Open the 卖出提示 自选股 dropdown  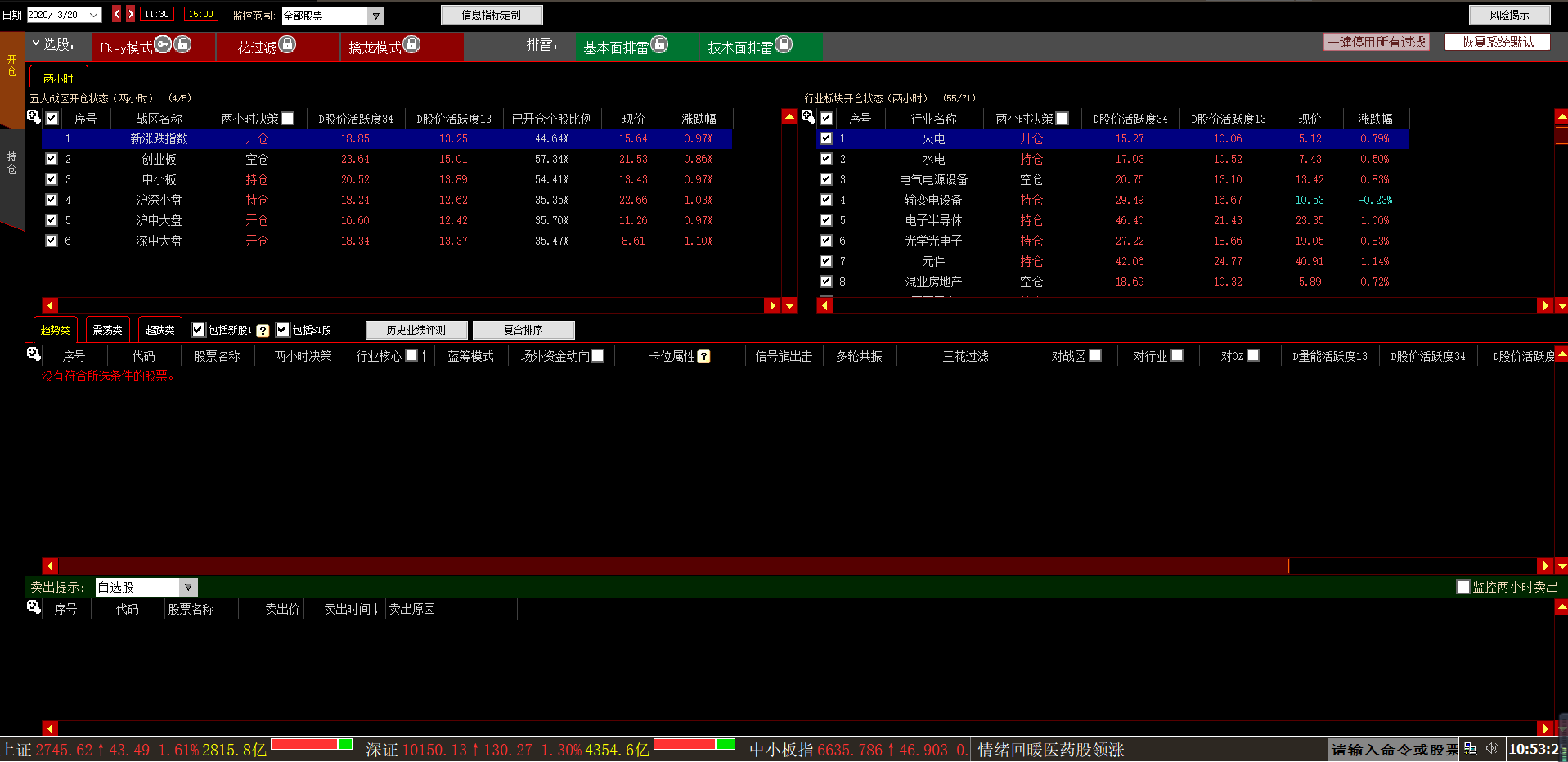188,587
